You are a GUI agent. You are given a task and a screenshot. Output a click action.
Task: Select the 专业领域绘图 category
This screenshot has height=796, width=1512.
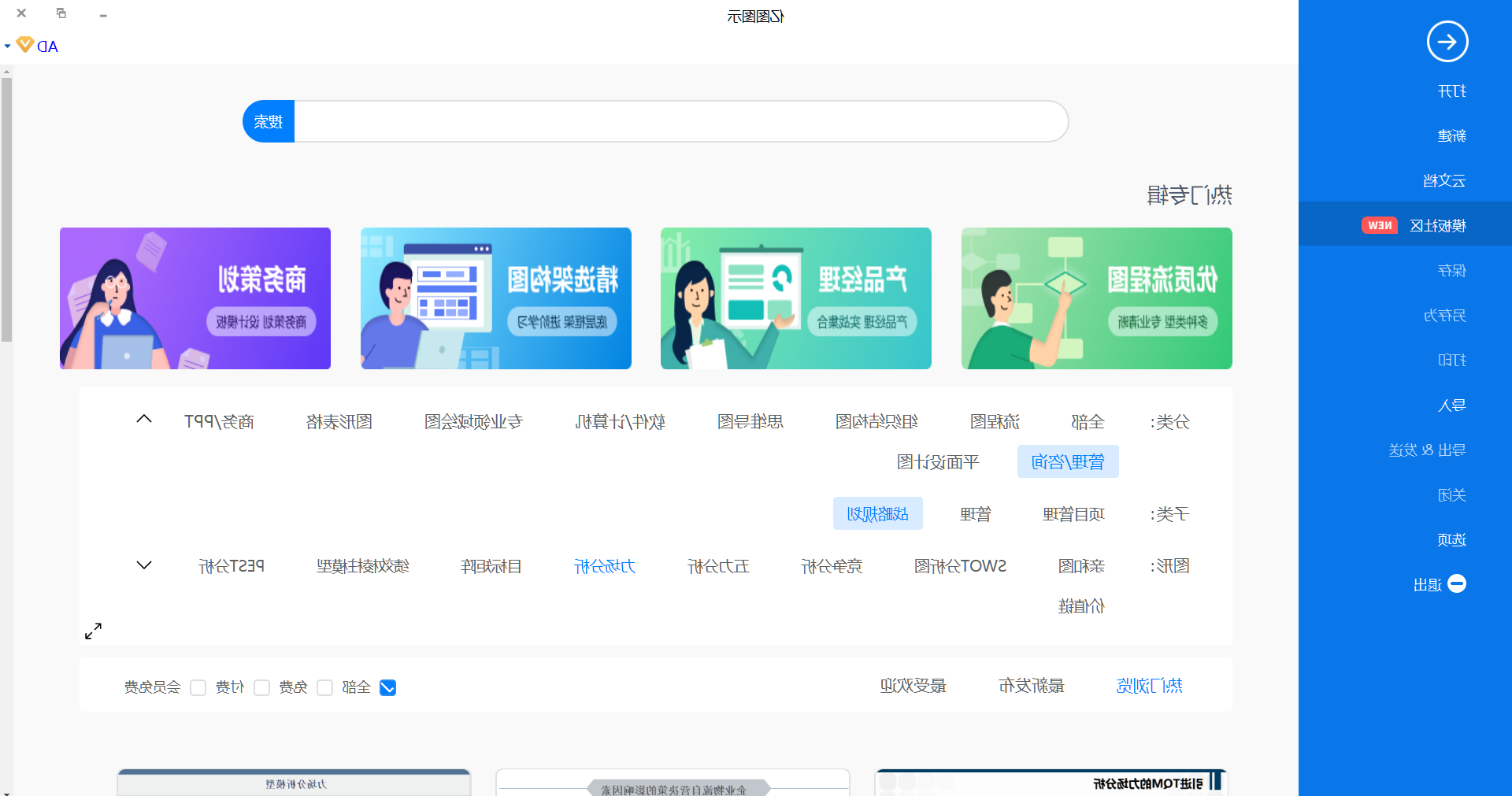pos(473,422)
